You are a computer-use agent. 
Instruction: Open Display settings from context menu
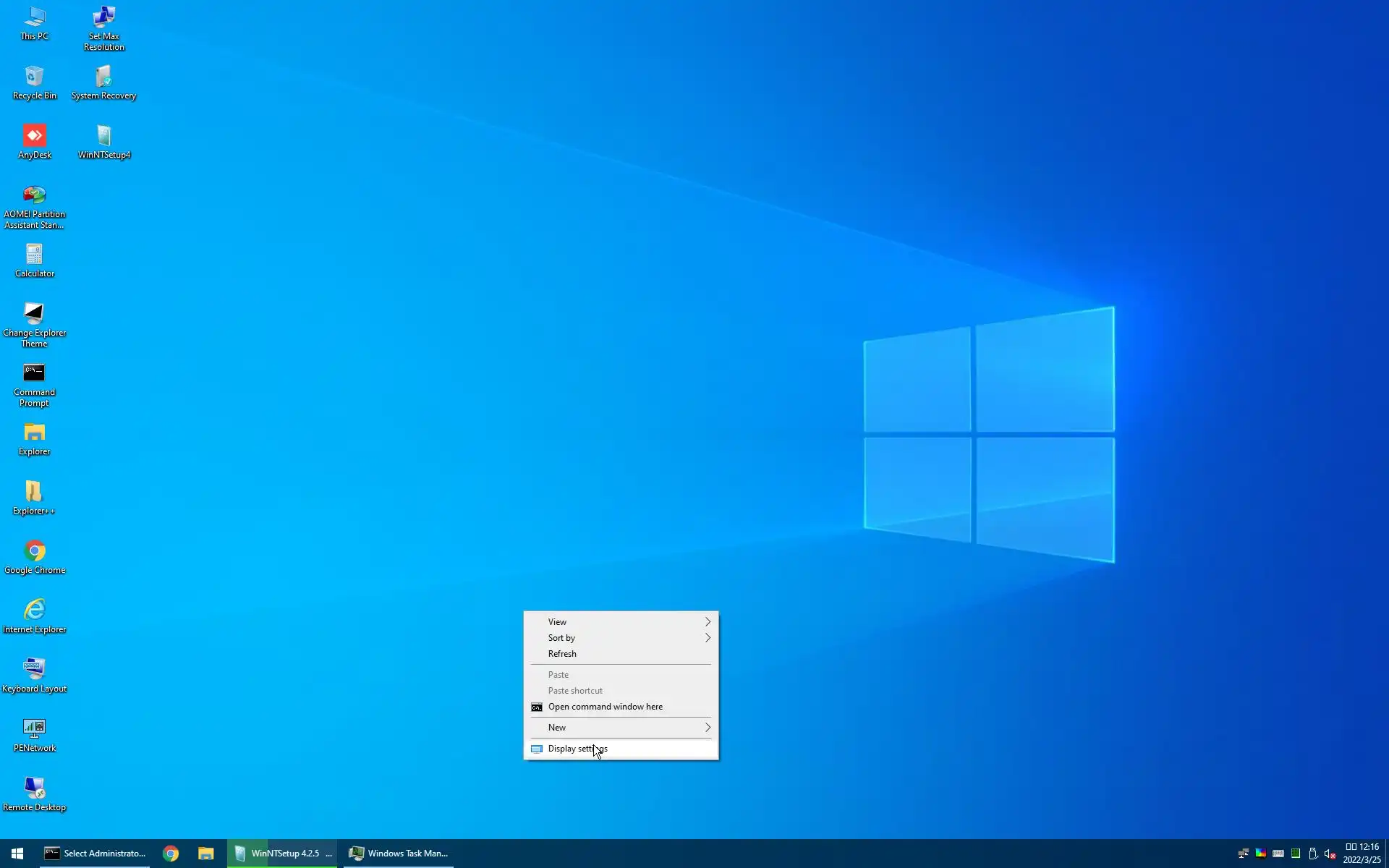[x=577, y=749]
